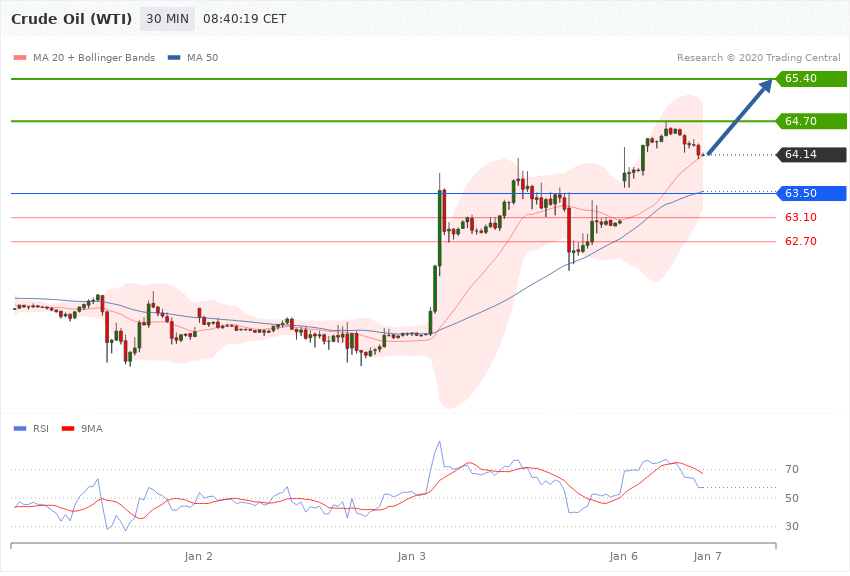The image size is (850, 576).
Task: Select the 65.40 resistance price tag
Action: (812, 79)
